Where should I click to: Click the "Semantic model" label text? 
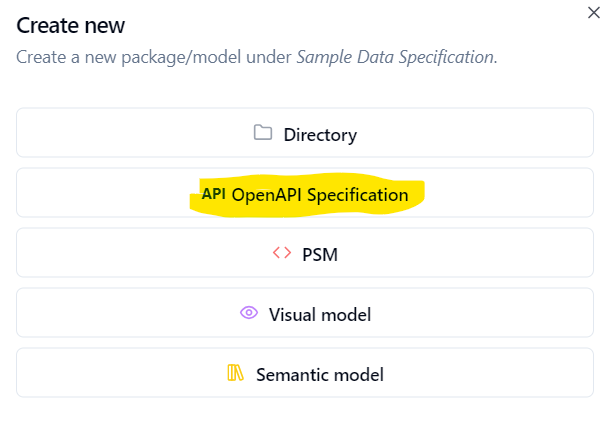coord(320,375)
